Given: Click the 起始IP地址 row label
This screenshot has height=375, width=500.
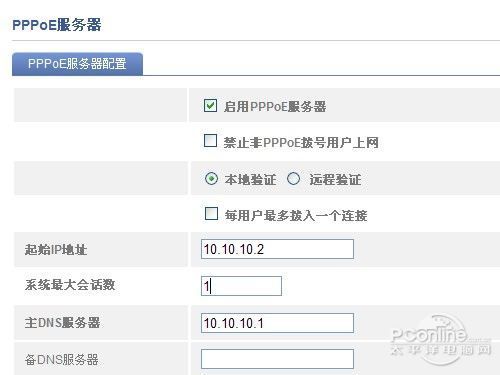Looking at the screenshot, I should point(56,249).
